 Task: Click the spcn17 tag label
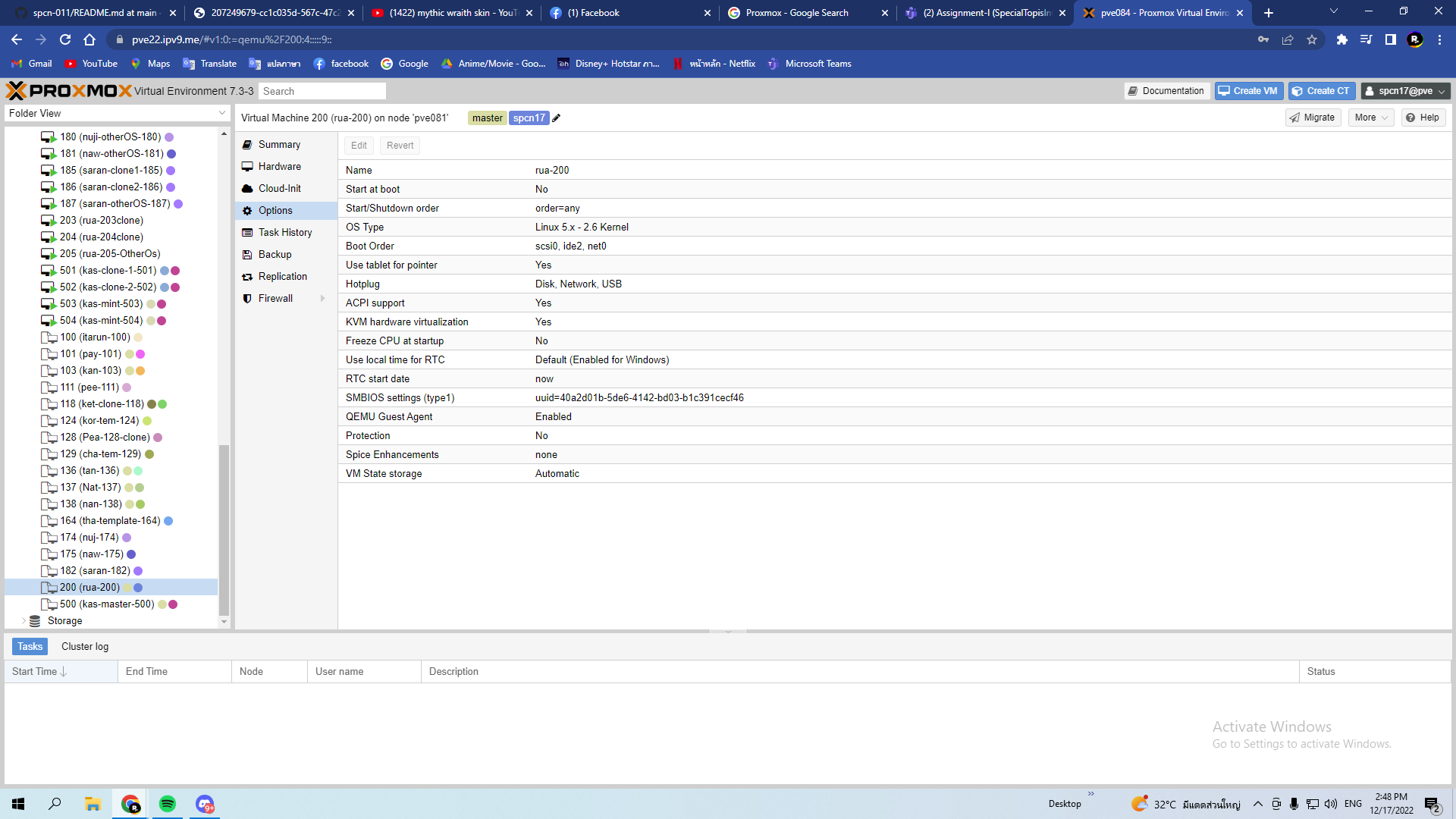pyautogui.click(x=529, y=118)
